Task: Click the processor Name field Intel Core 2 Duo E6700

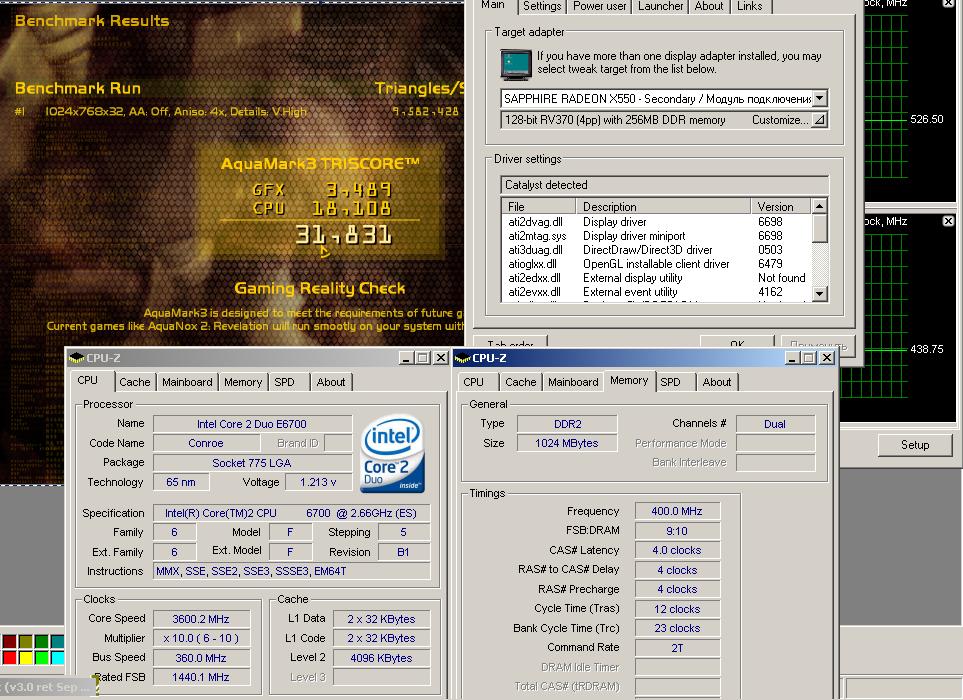Action: (252, 424)
